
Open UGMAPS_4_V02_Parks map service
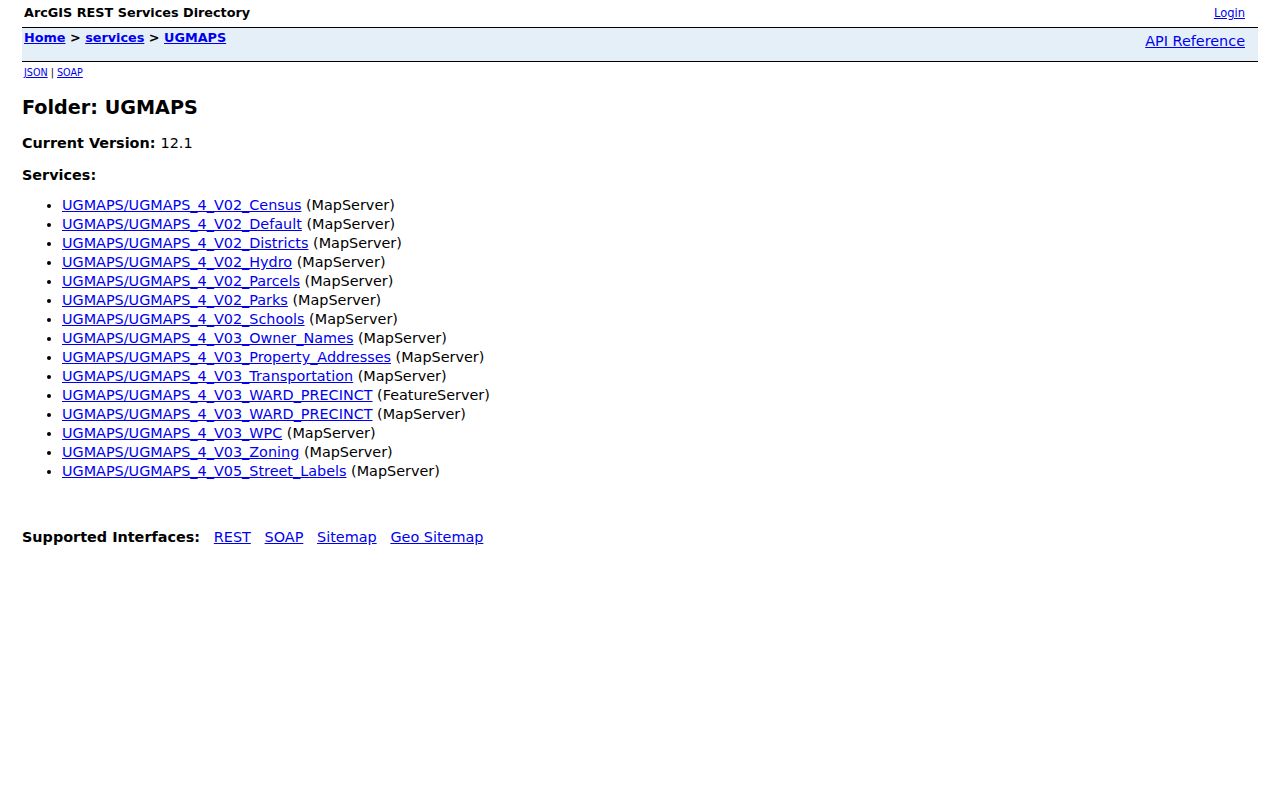[175, 300]
